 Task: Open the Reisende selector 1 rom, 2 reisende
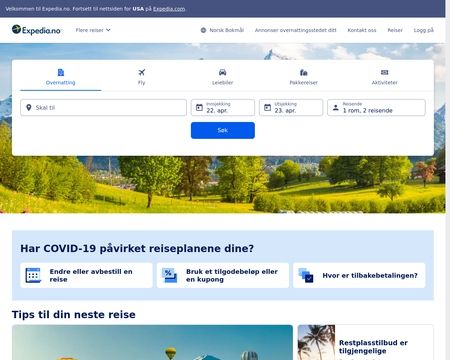tap(376, 108)
